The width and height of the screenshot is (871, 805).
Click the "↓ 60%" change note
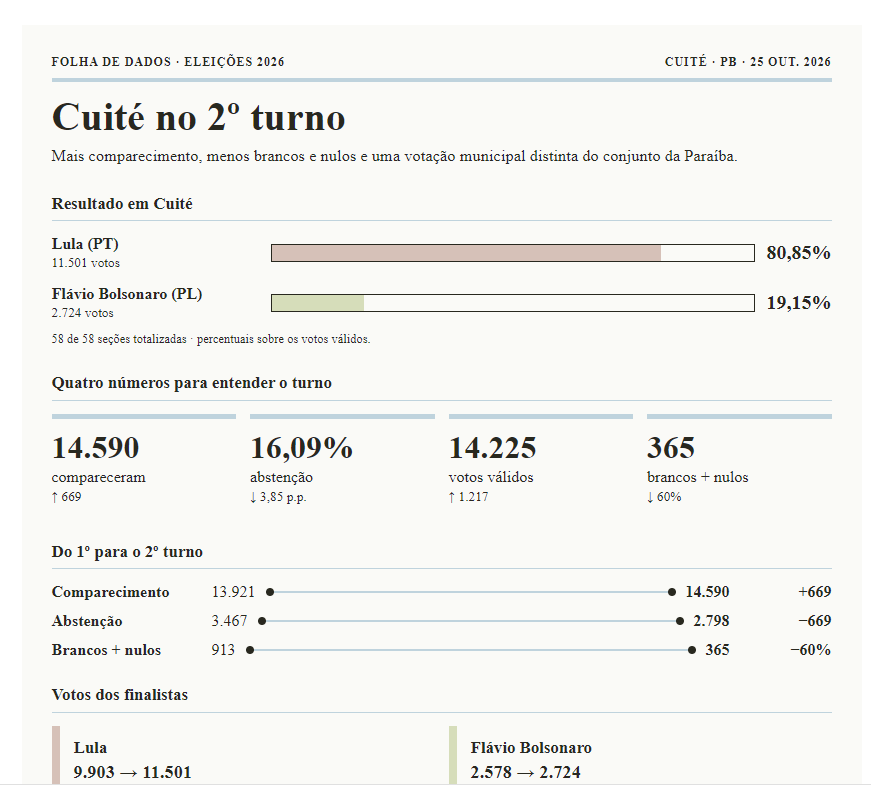pos(664,497)
